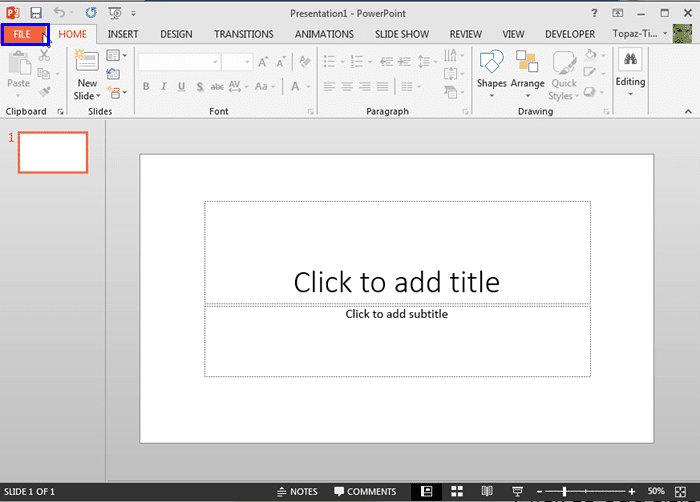Toggle Bold formatting

tap(146, 87)
